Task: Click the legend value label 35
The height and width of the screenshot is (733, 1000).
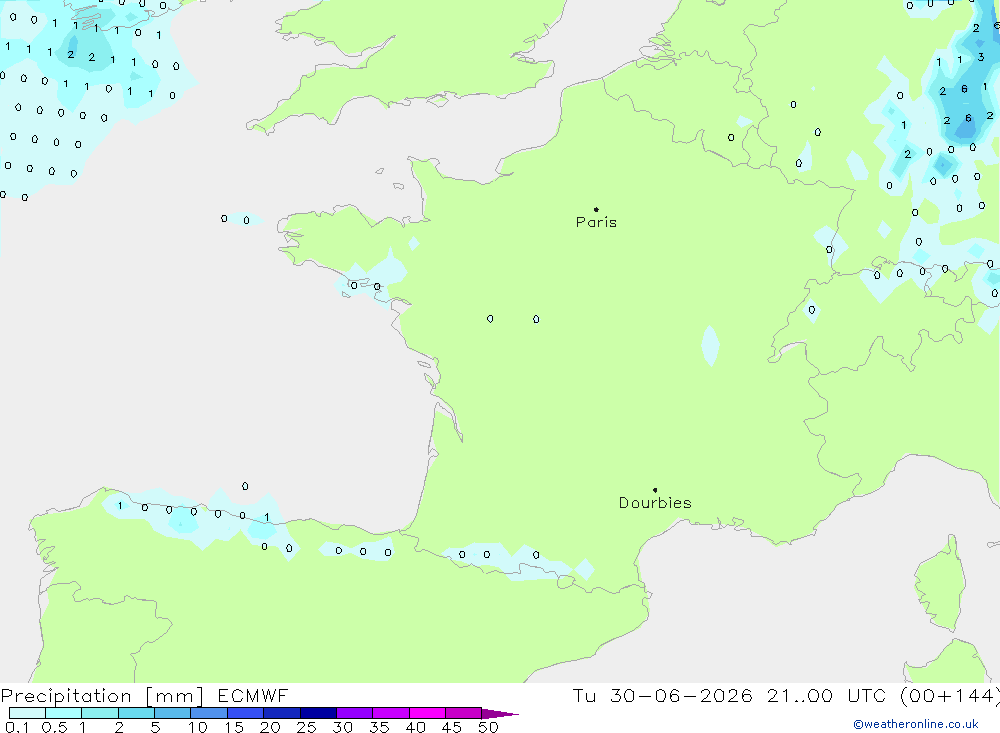Action: (379, 727)
